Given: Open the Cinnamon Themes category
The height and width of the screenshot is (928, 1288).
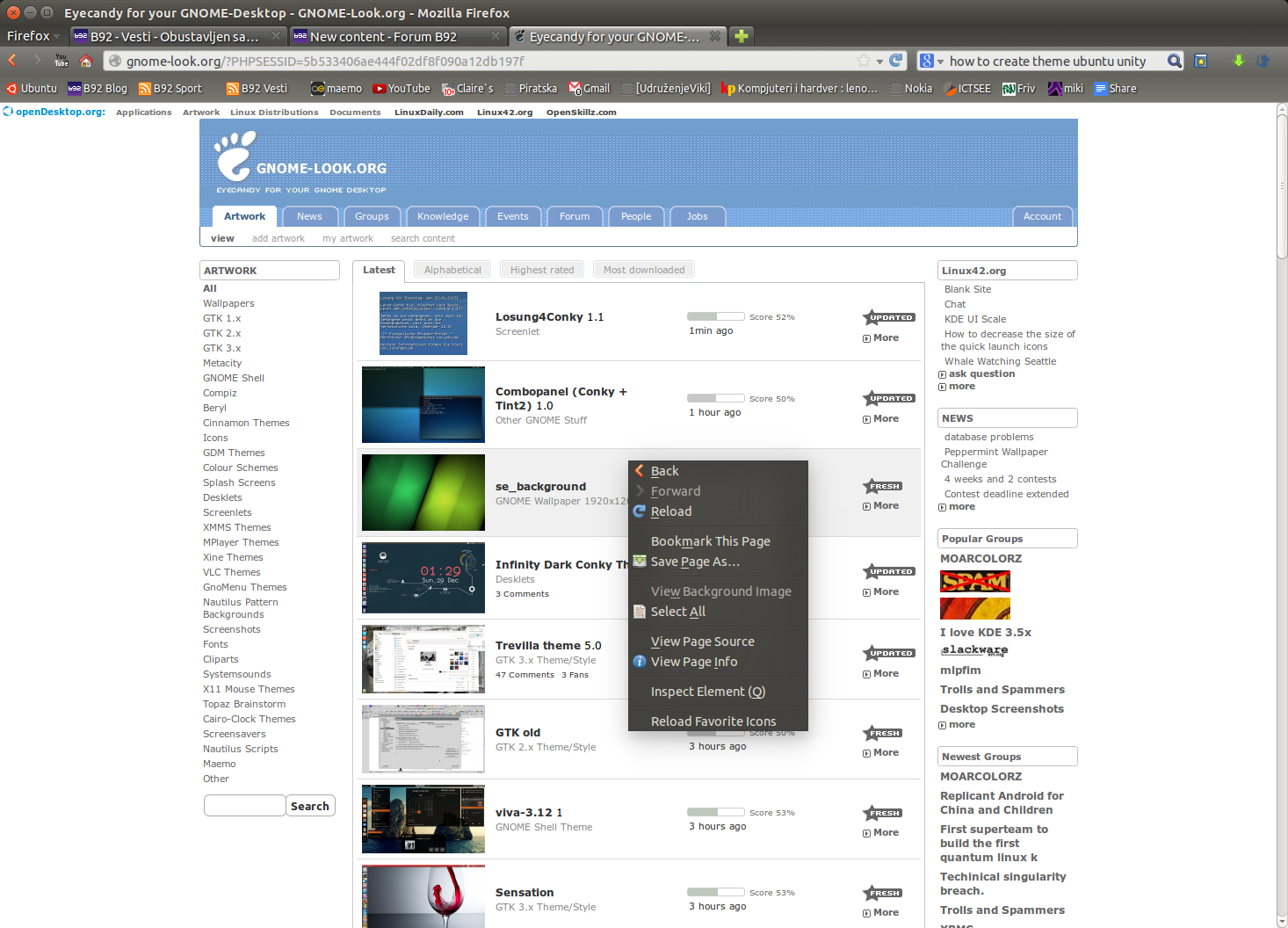Looking at the screenshot, I should pos(246,423).
